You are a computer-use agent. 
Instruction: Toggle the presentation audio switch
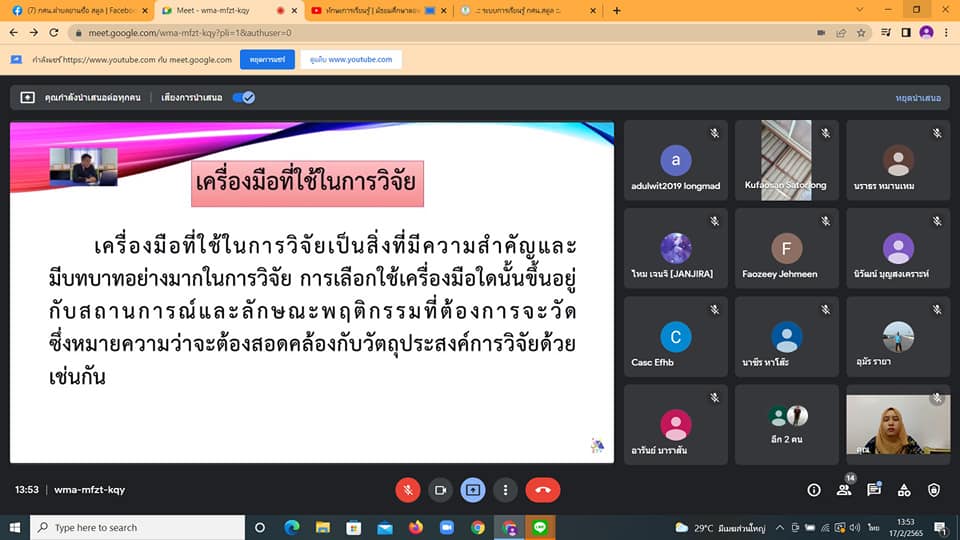point(243,97)
